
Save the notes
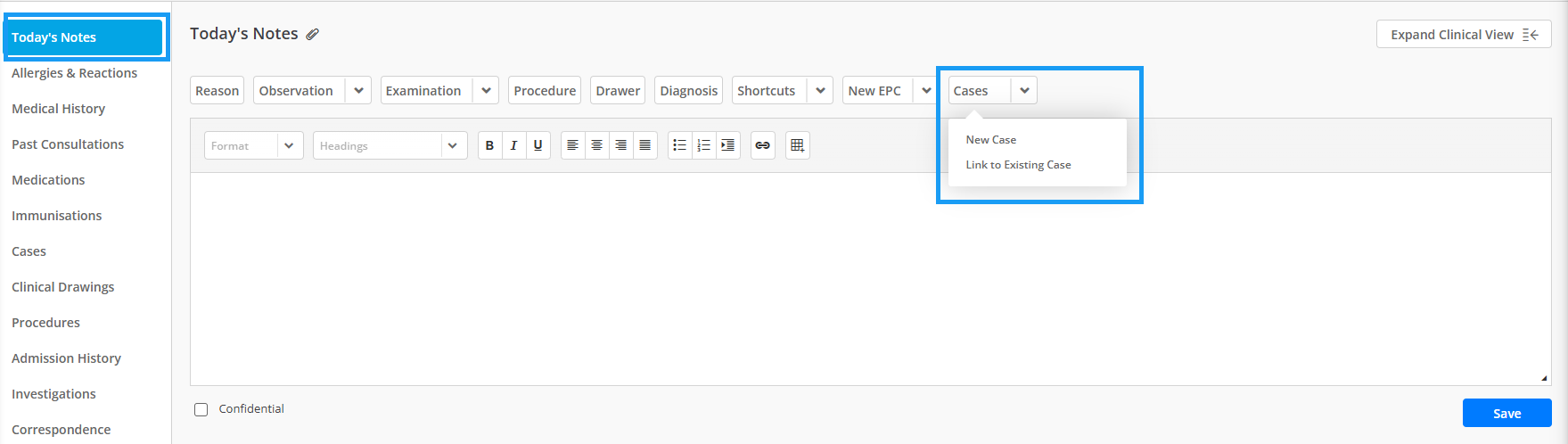[x=1506, y=413]
